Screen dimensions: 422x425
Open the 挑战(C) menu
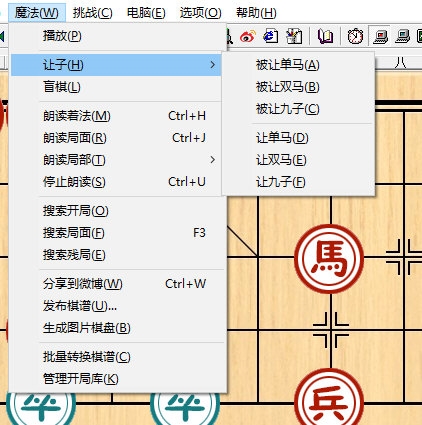93,13
